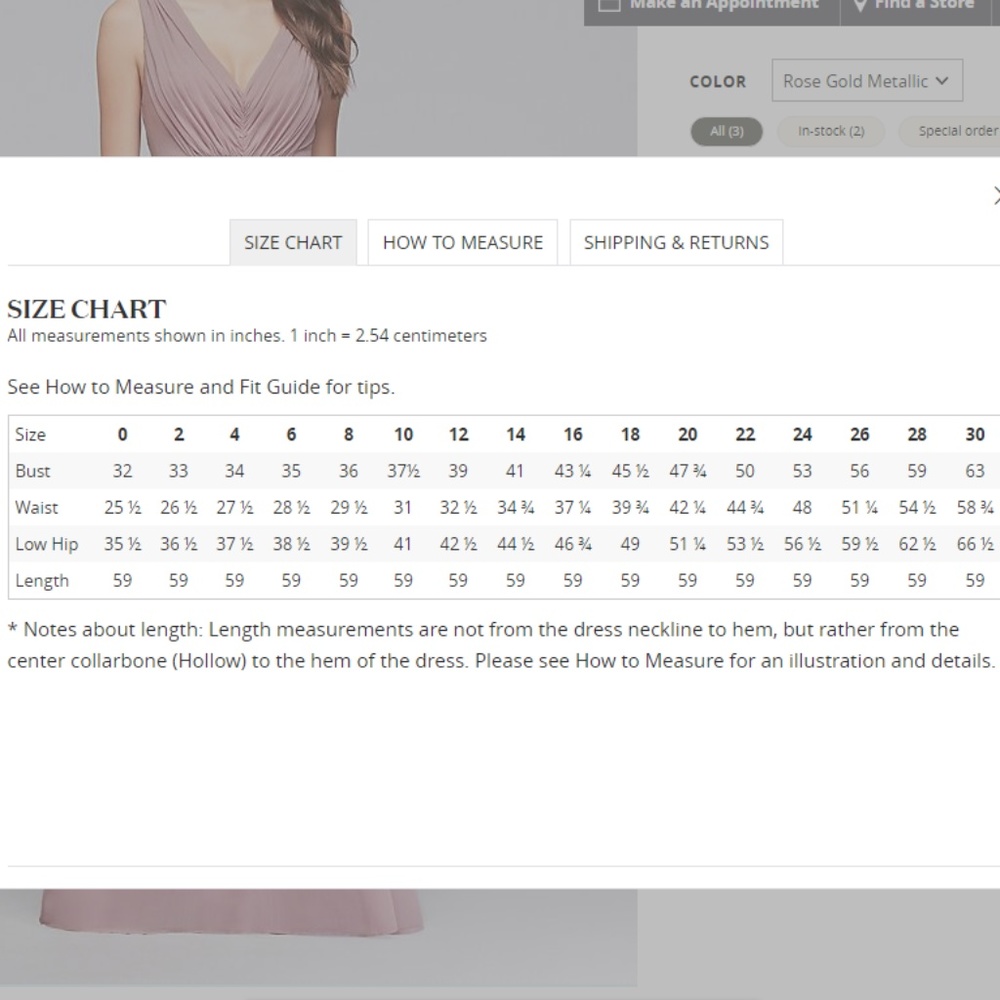1000x1000 pixels.
Task: Select the All (3) filter pill
Action: click(x=726, y=131)
